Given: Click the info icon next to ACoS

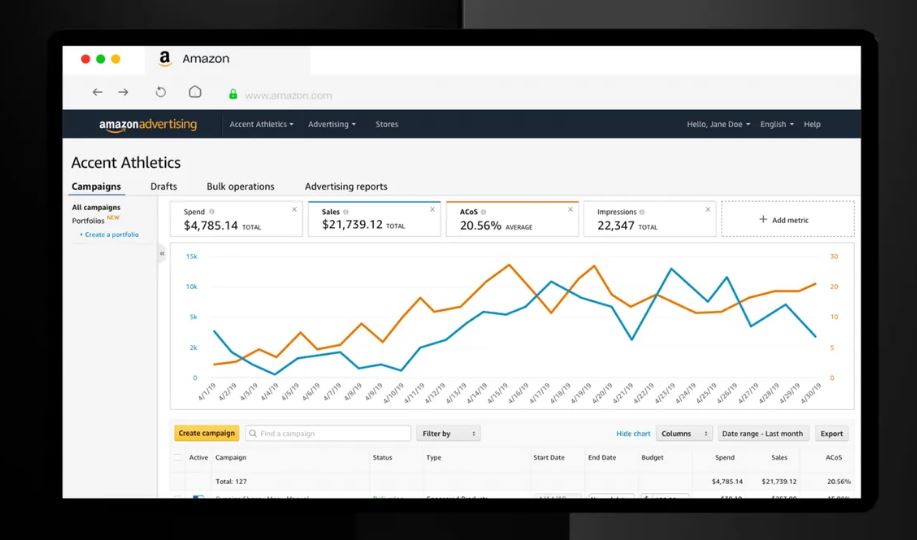Looking at the screenshot, I should (483, 212).
